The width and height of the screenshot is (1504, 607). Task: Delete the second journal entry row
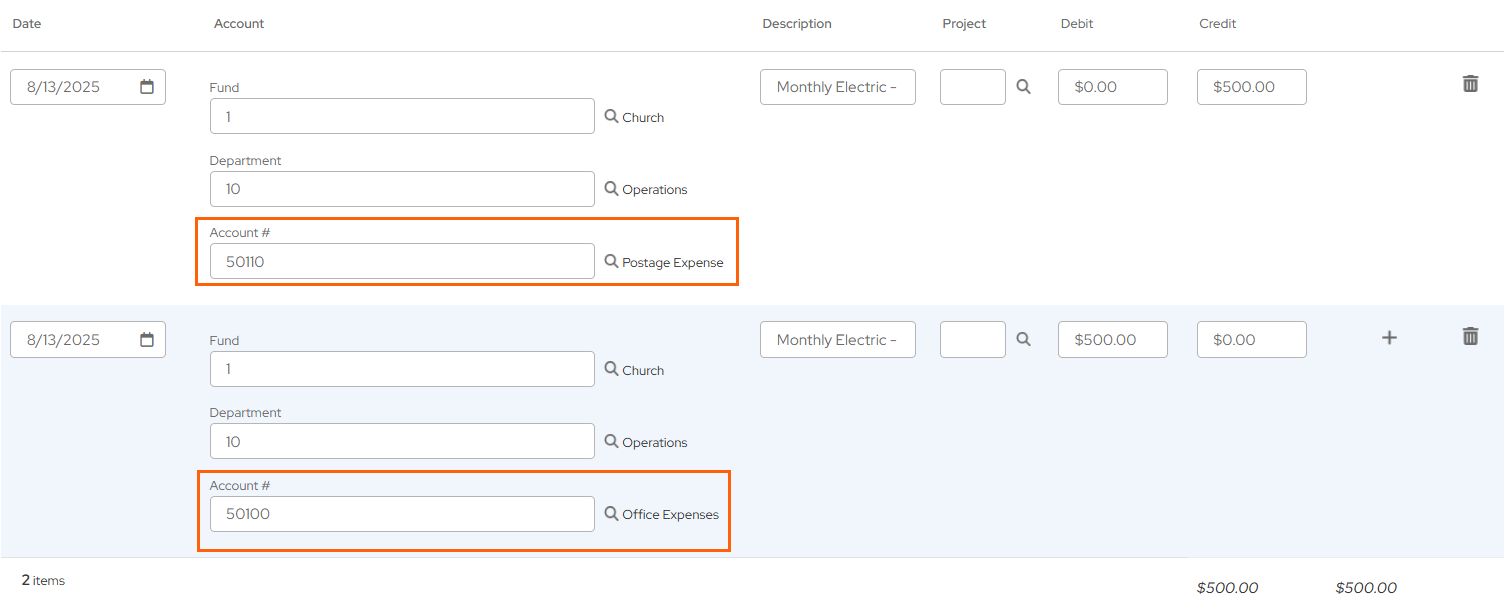(x=1470, y=336)
